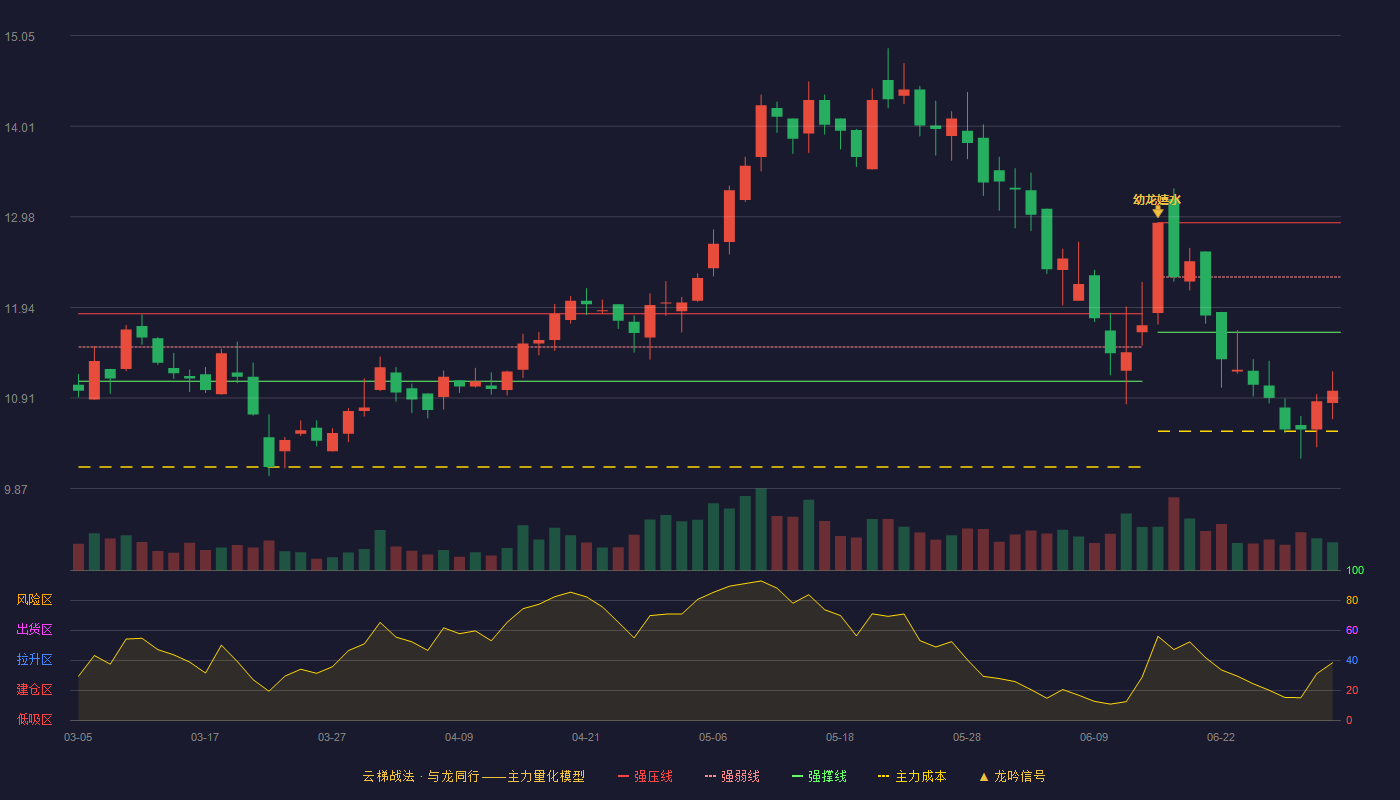Toggle the 强弱线 legend series
The height and width of the screenshot is (800, 1400).
pyautogui.click(x=732, y=776)
